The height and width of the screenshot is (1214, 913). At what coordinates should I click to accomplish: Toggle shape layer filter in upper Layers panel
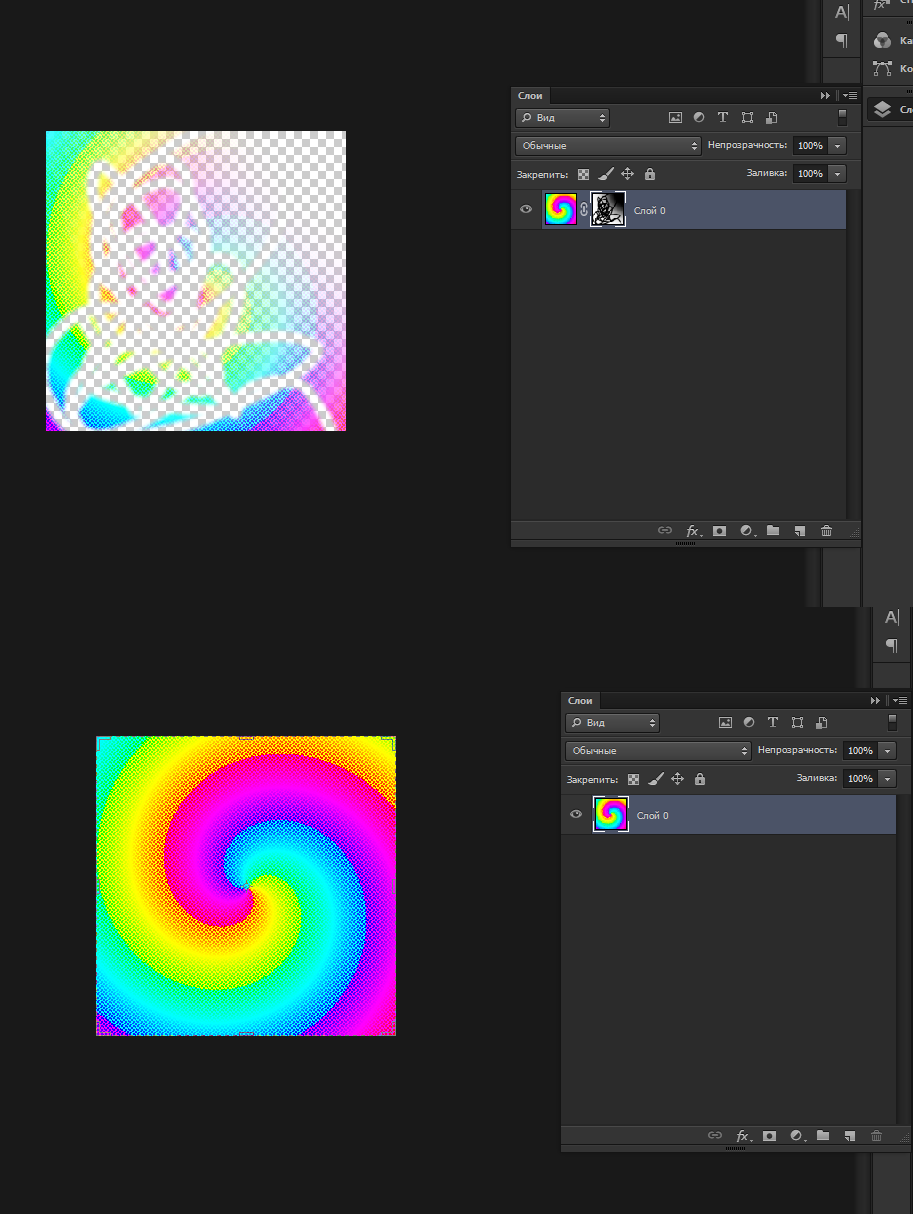pos(747,118)
